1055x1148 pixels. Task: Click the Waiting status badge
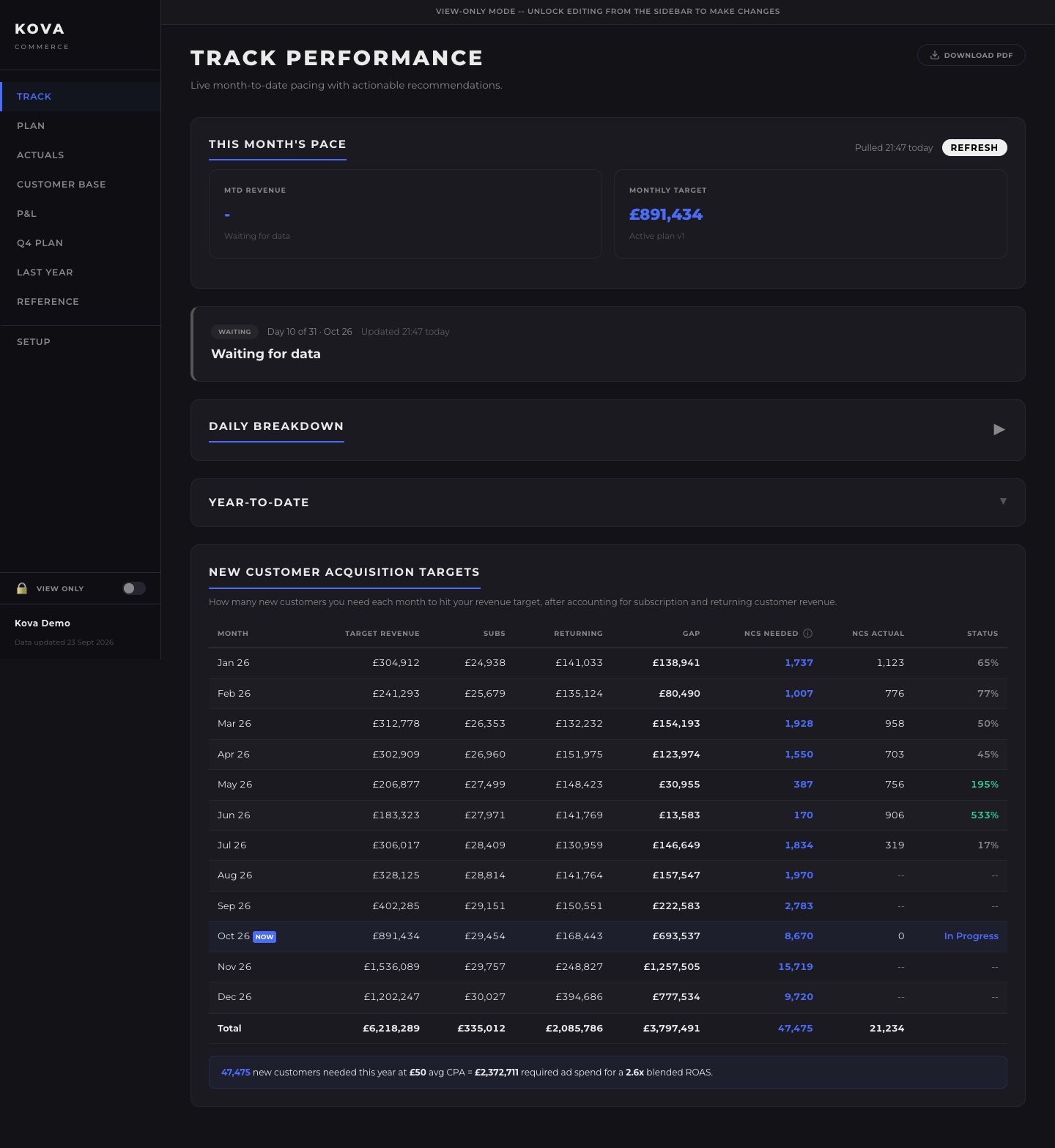[234, 332]
